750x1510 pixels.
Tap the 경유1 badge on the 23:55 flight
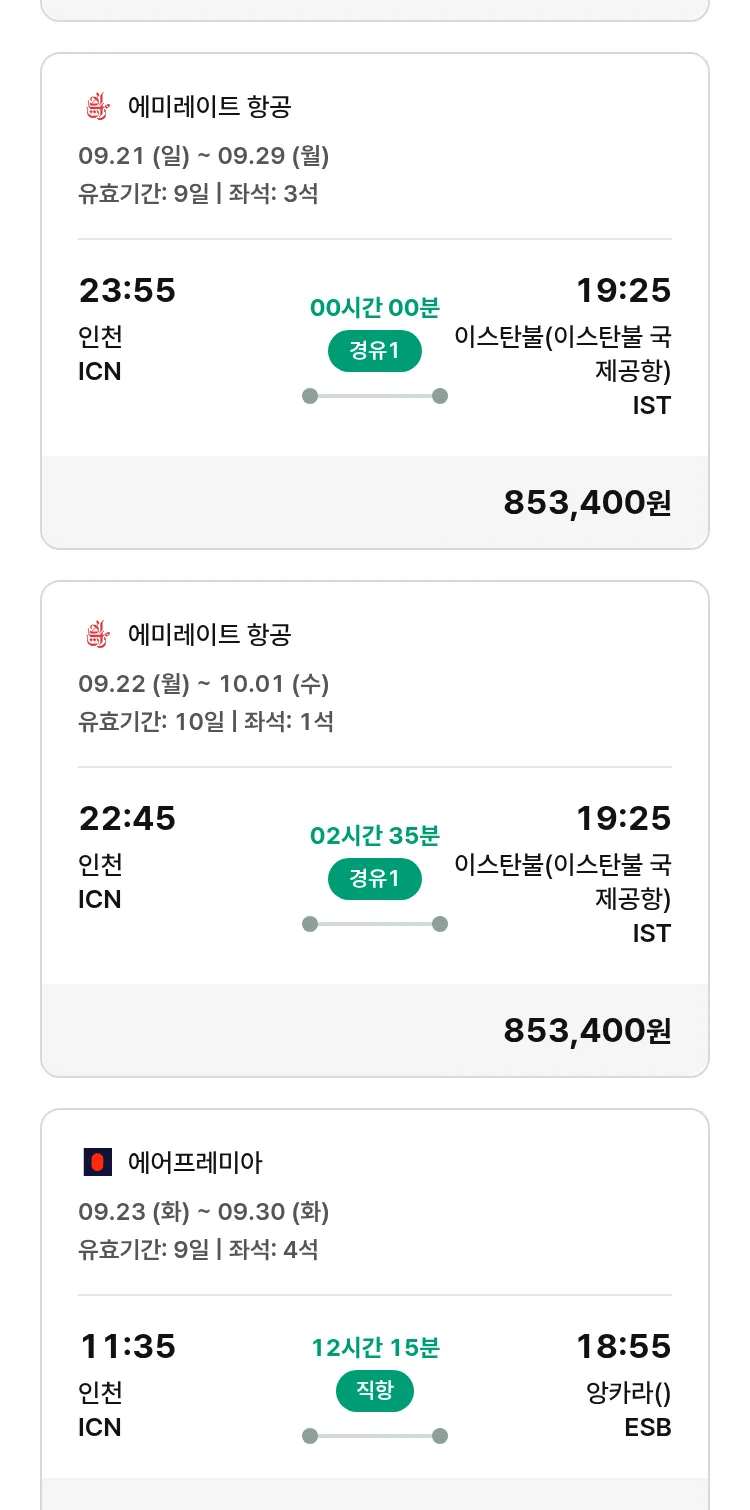(375, 351)
